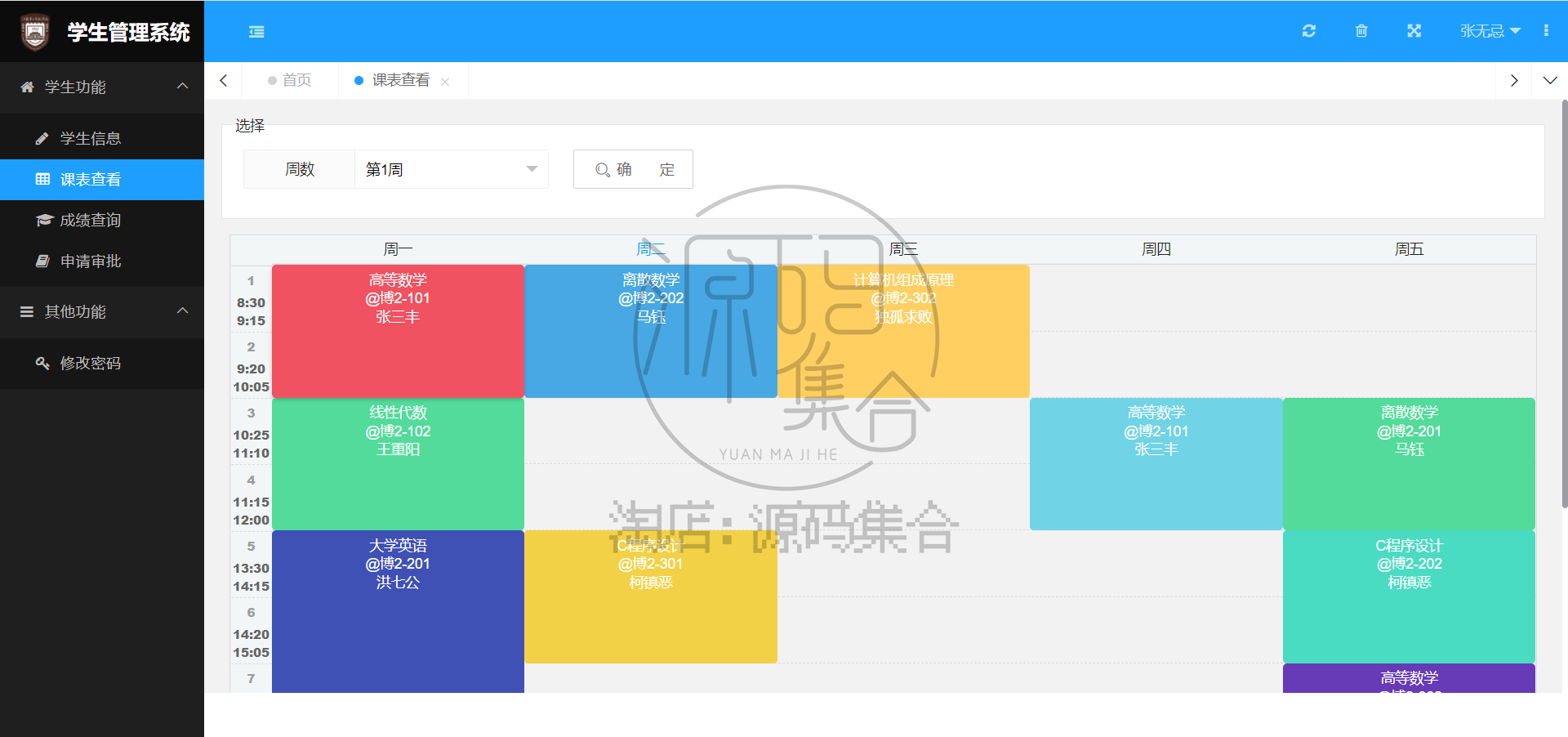This screenshot has width=1568, height=737.
Task: Click the 周二 column header
Action: 651,249
